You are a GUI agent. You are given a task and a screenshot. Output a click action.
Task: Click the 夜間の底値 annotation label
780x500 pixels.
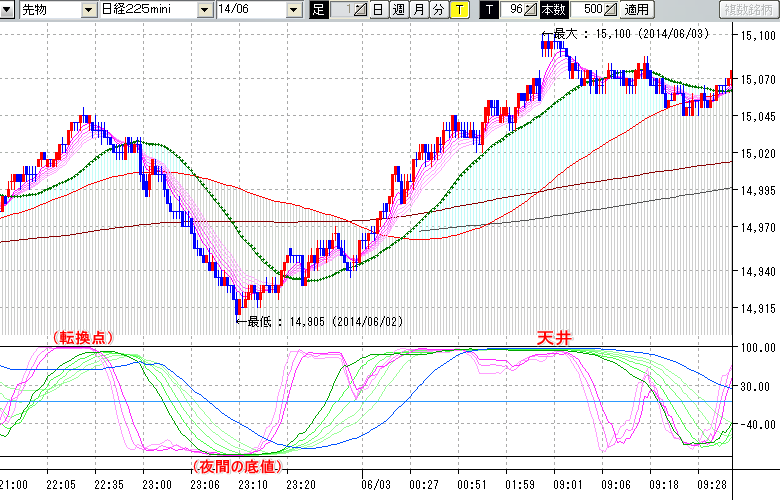click(235, 466)
